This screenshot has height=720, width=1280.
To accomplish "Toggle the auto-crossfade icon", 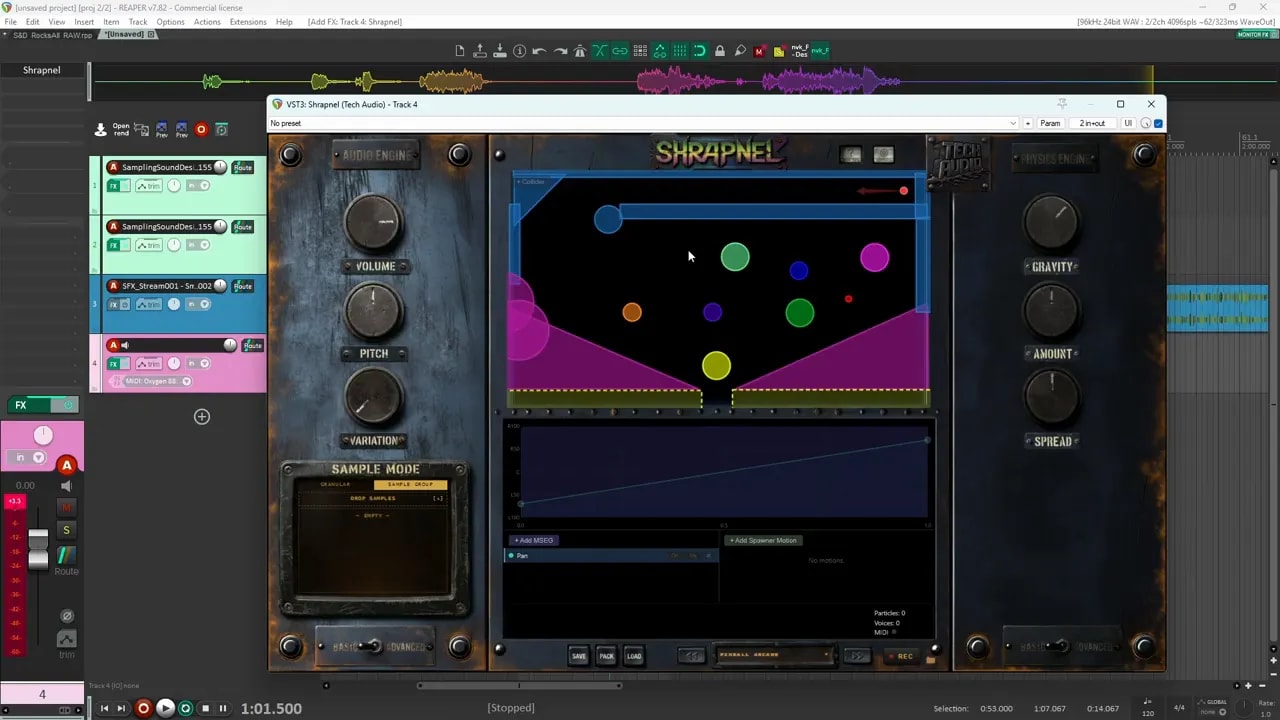I will (600, 51).
